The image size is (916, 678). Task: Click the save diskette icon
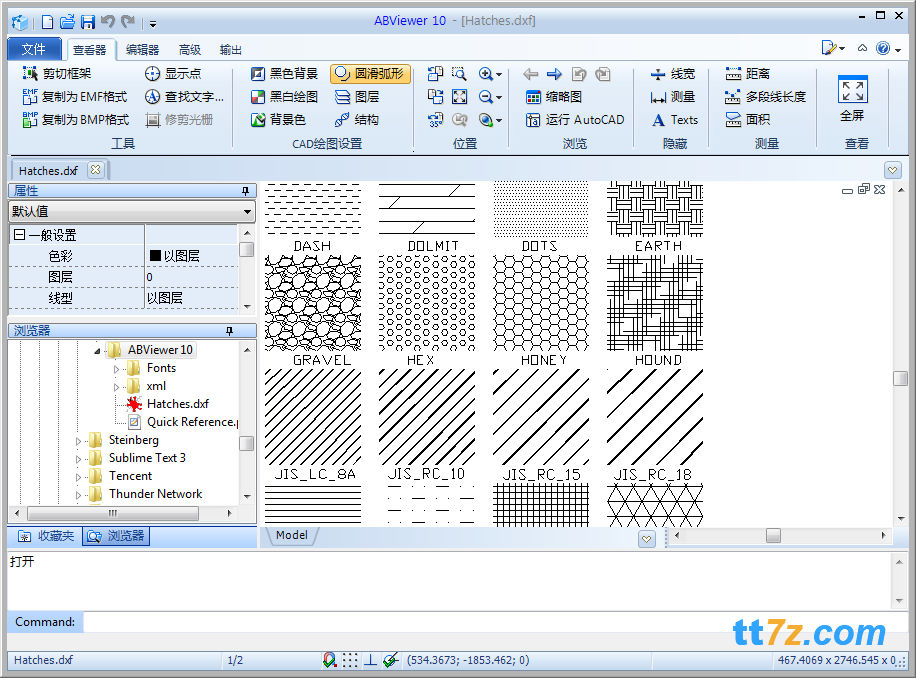(x=88, y=22)
